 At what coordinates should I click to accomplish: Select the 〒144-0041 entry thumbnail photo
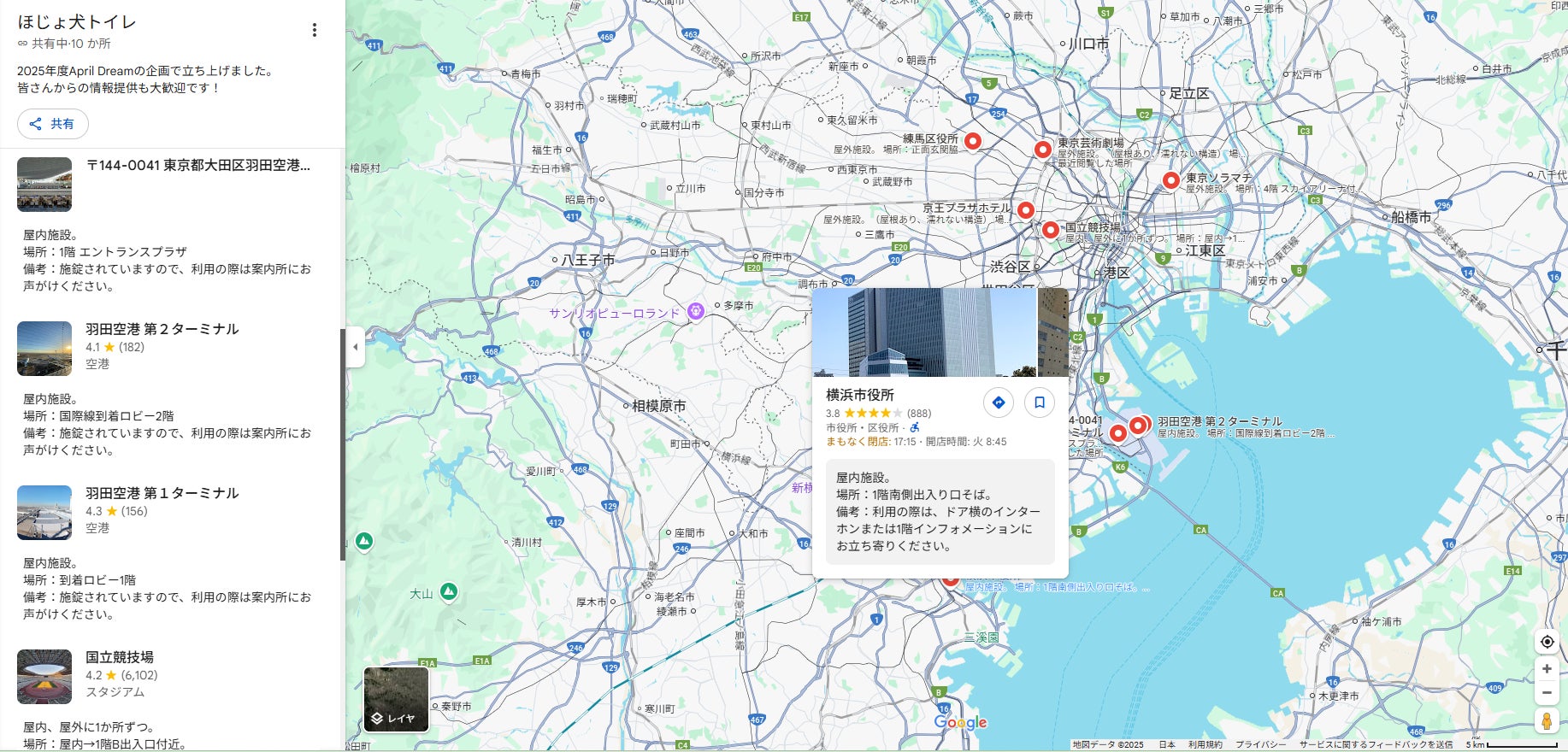44,185
